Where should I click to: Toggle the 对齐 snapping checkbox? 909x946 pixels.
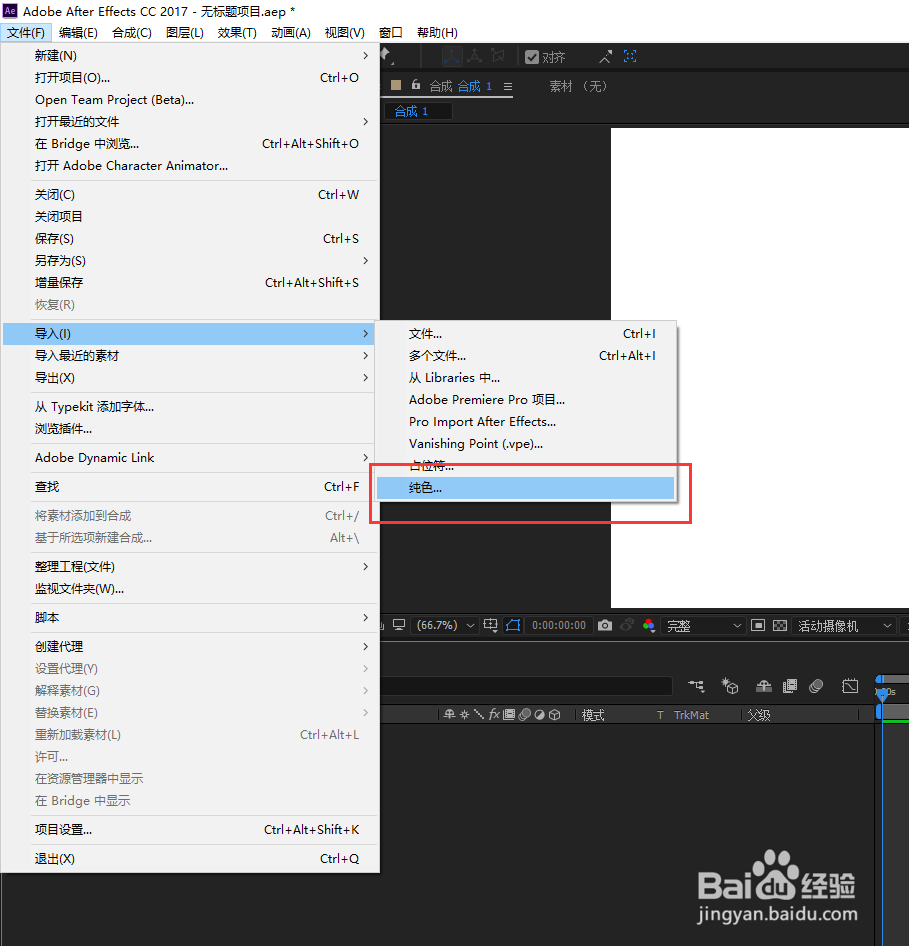tap(531, 57)
